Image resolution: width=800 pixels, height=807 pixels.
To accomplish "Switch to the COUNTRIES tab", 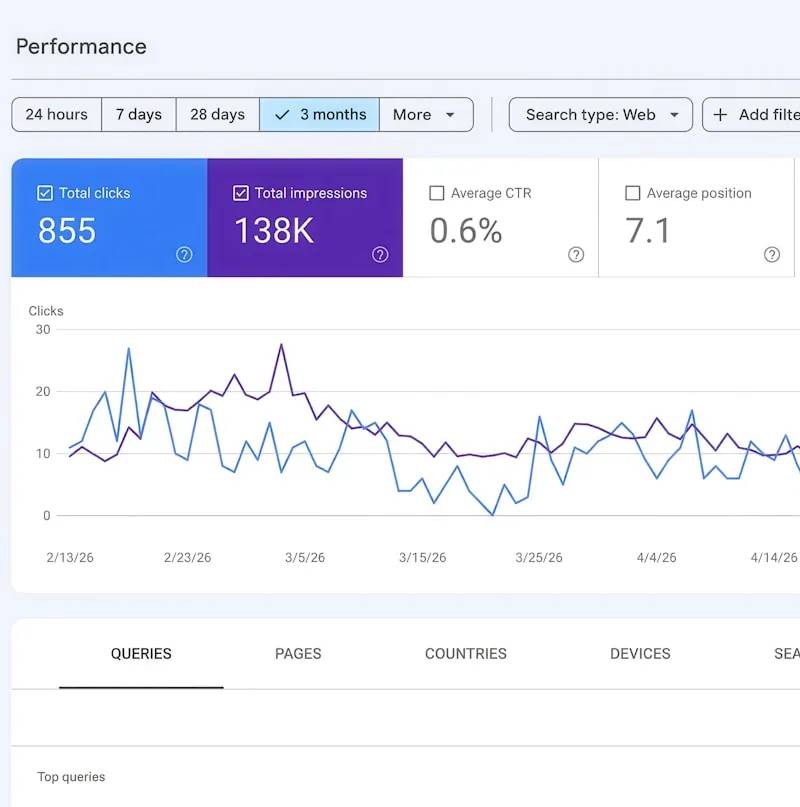I will [465, 654].
